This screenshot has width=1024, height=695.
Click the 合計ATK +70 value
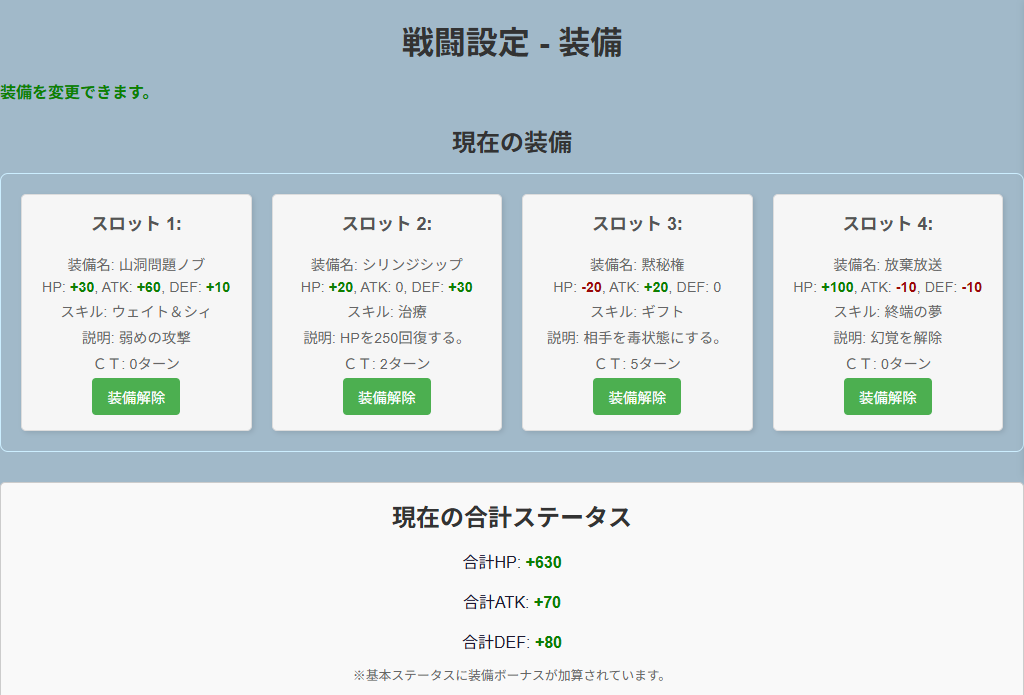point(547,603)
